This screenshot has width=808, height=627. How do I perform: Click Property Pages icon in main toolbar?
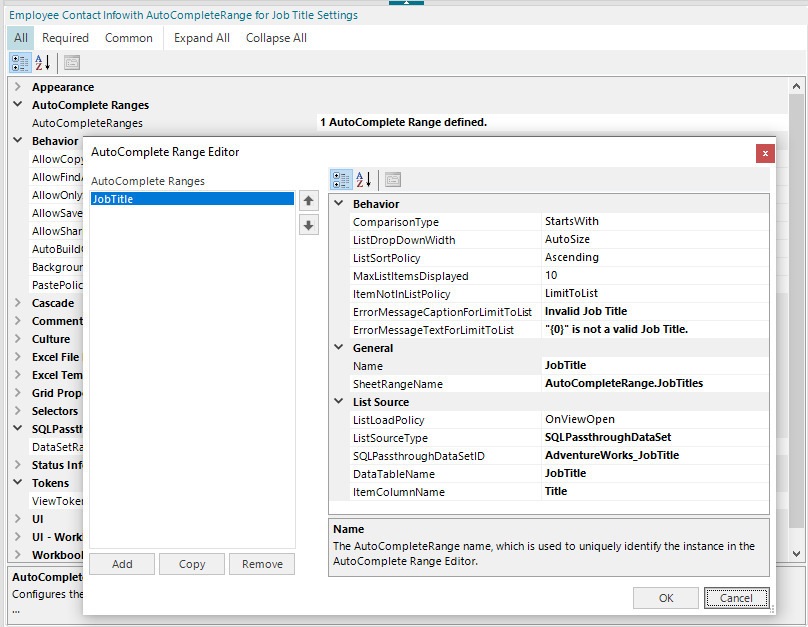pyautogui.click(x=72, y=63)
